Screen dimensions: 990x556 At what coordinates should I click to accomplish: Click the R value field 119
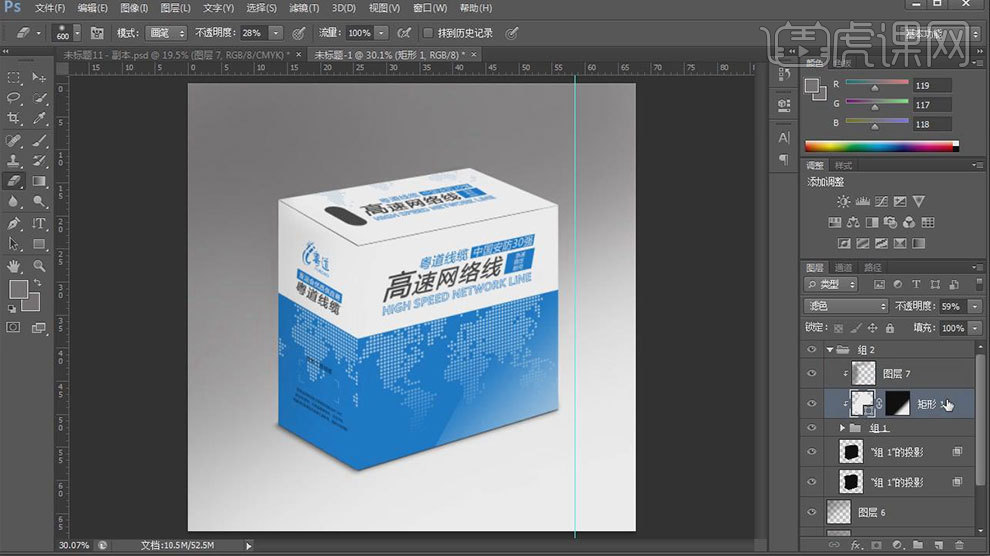tap(931, 85)
